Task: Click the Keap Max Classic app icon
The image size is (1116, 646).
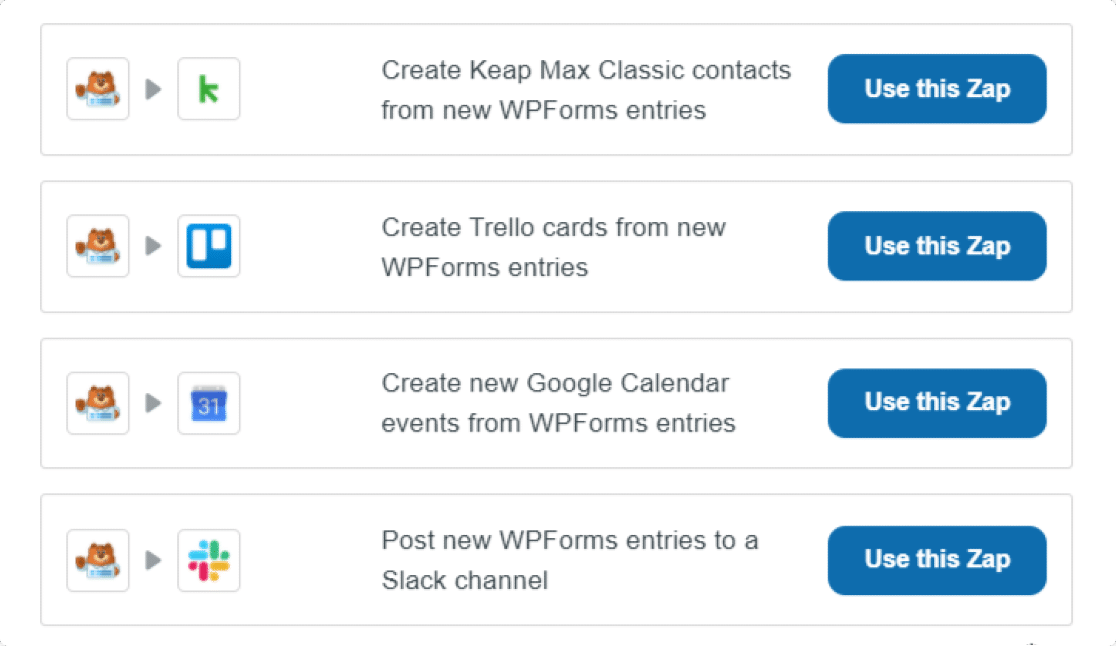Action: pyautogui.click(x=209, y=90)
